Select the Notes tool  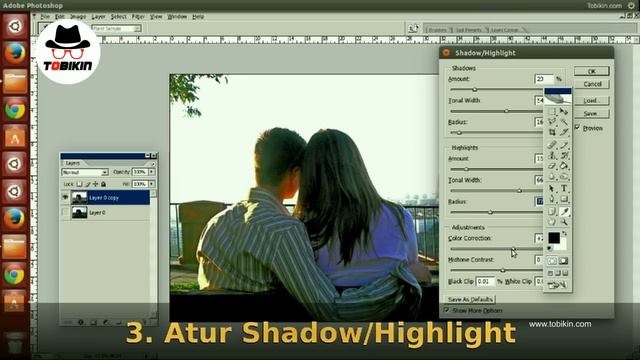(552, 211)
